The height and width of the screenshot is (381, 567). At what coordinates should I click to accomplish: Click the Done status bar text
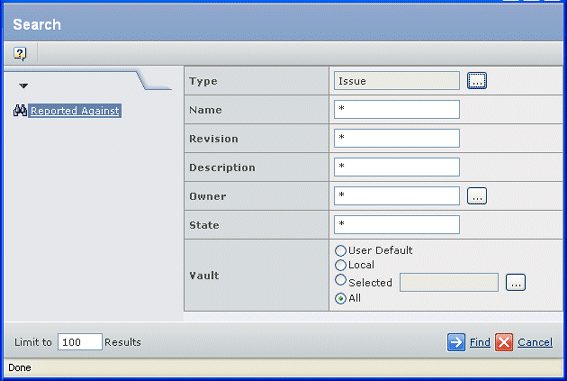(20, 368)
